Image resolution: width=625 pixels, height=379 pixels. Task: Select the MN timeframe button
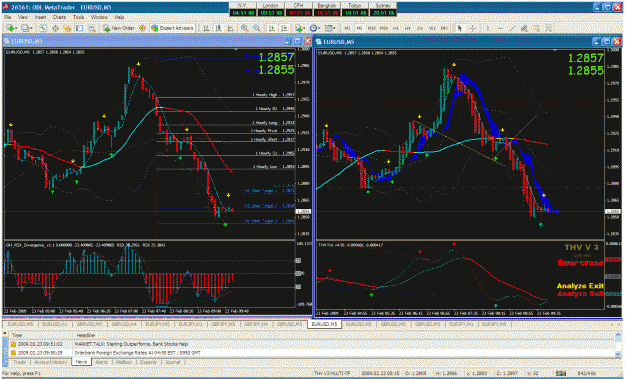[444, 28]
